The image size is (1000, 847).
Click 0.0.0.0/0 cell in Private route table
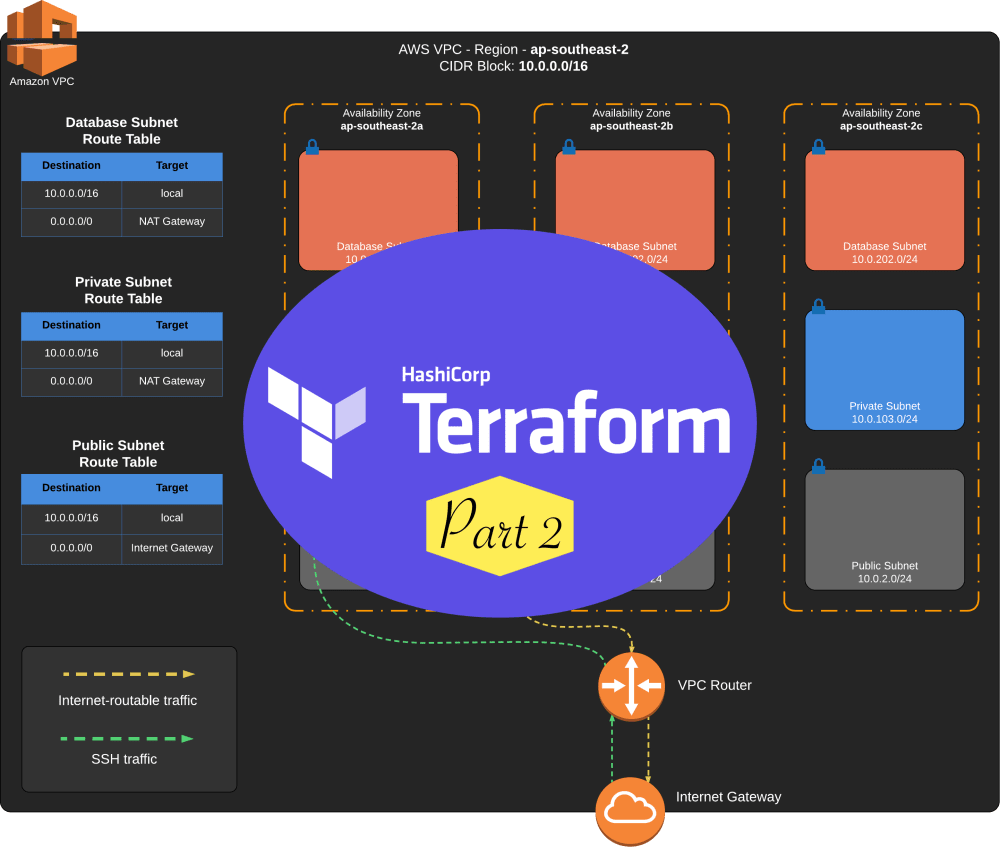[71, 381]
